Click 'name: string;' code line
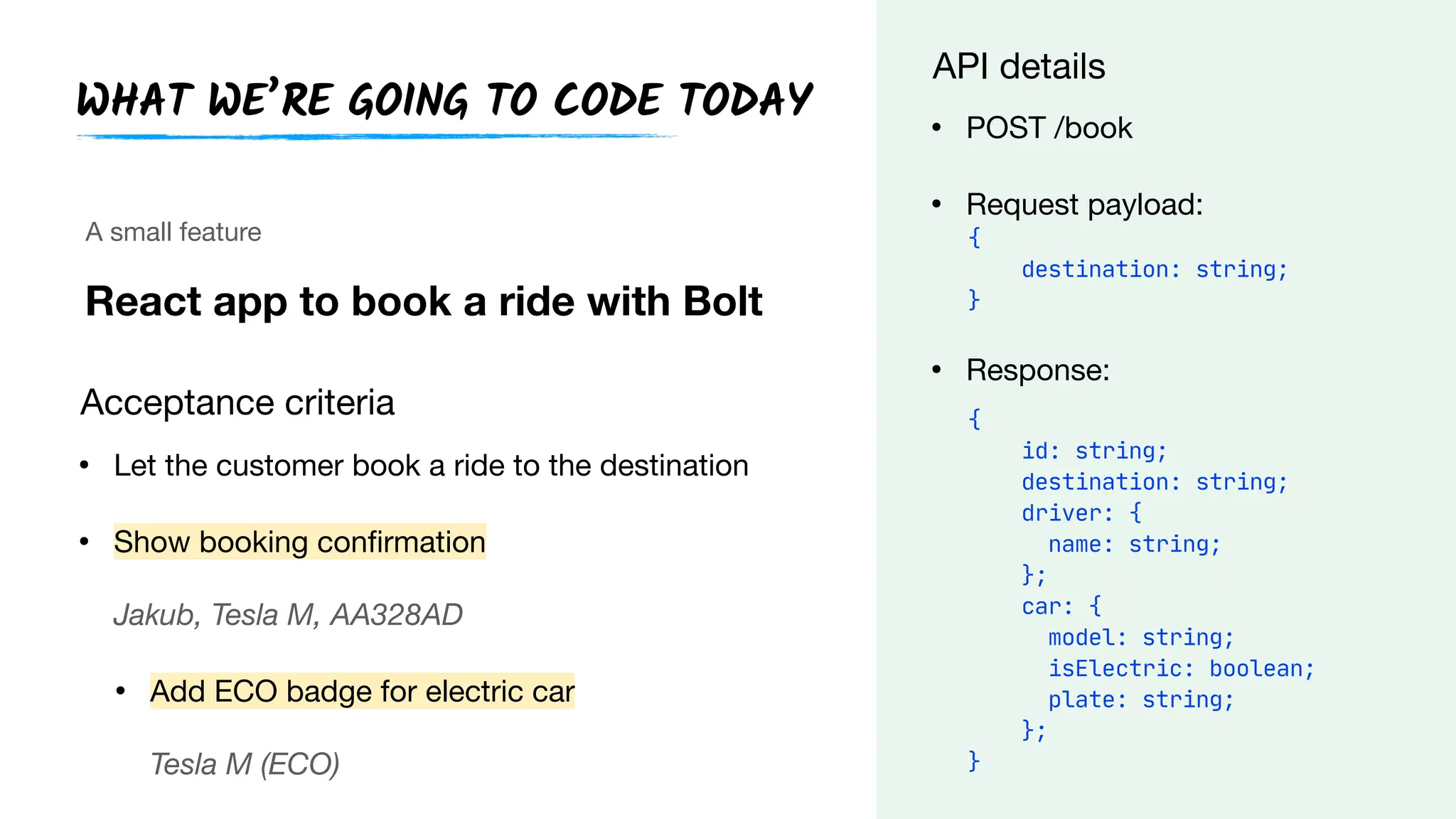 coord(1134,544)
